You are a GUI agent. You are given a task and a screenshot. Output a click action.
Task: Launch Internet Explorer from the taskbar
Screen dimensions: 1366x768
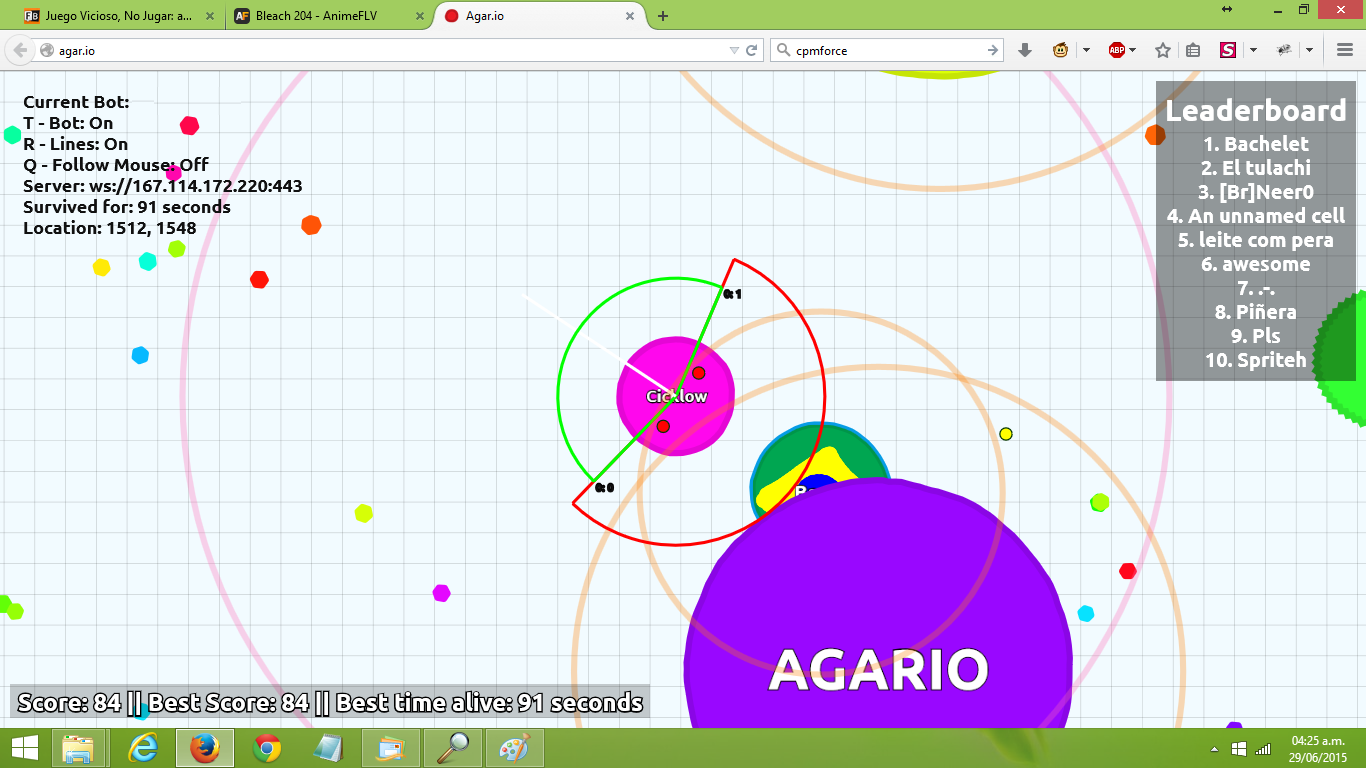coord(143,748)
